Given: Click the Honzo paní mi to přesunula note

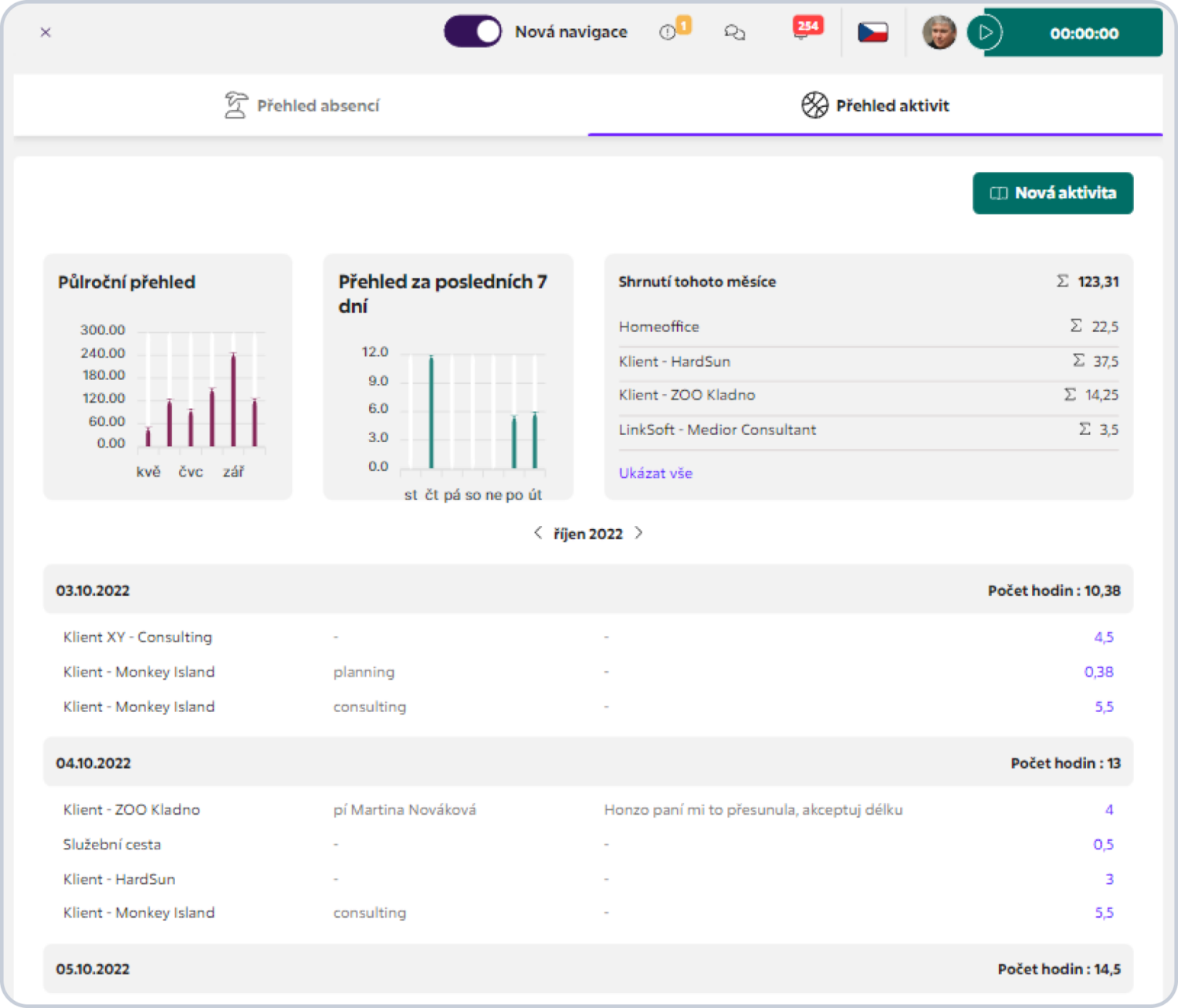Looking at the screenshot, I should 753,809.
